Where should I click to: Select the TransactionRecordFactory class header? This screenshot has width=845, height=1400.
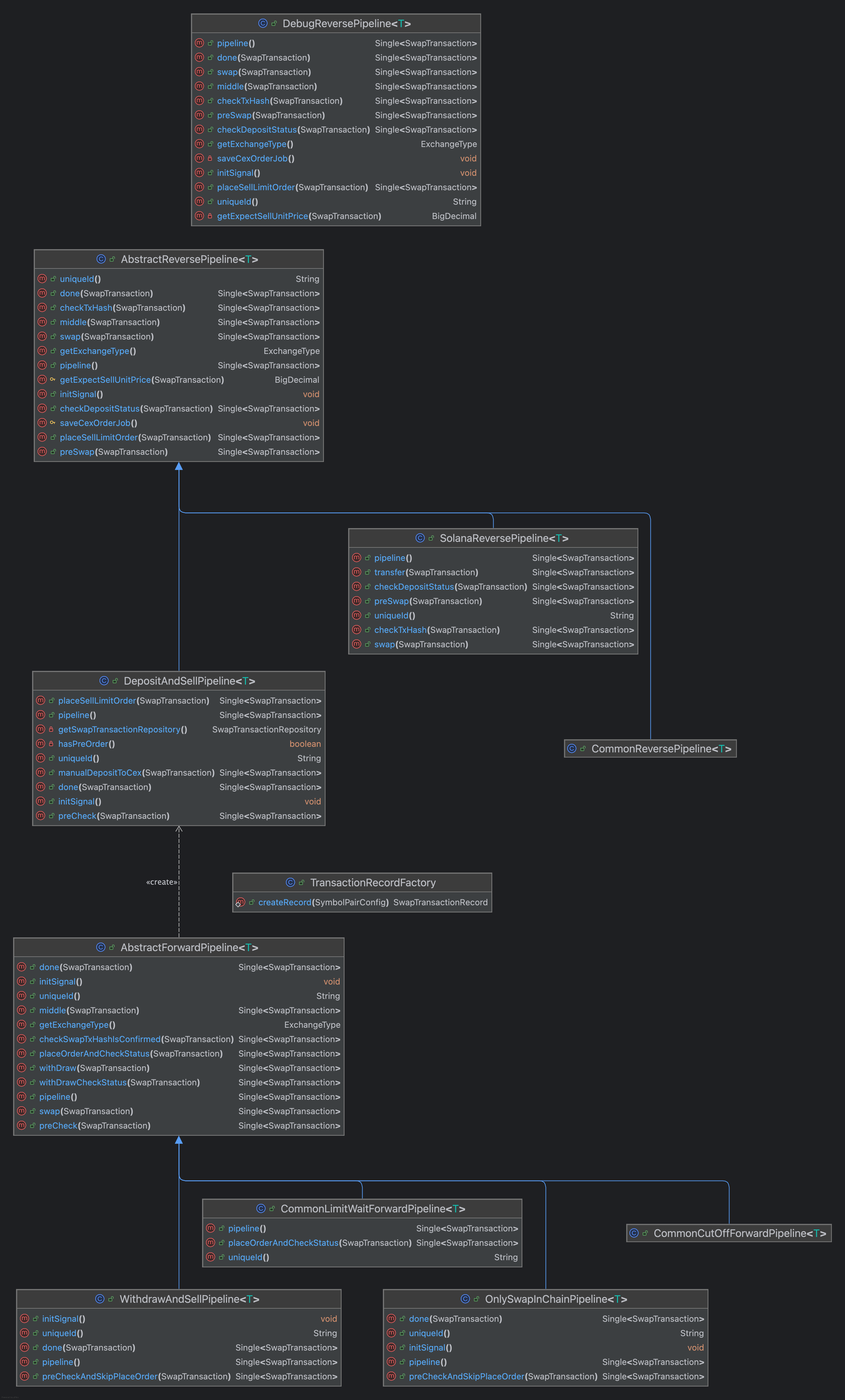(x=362, y=882)
